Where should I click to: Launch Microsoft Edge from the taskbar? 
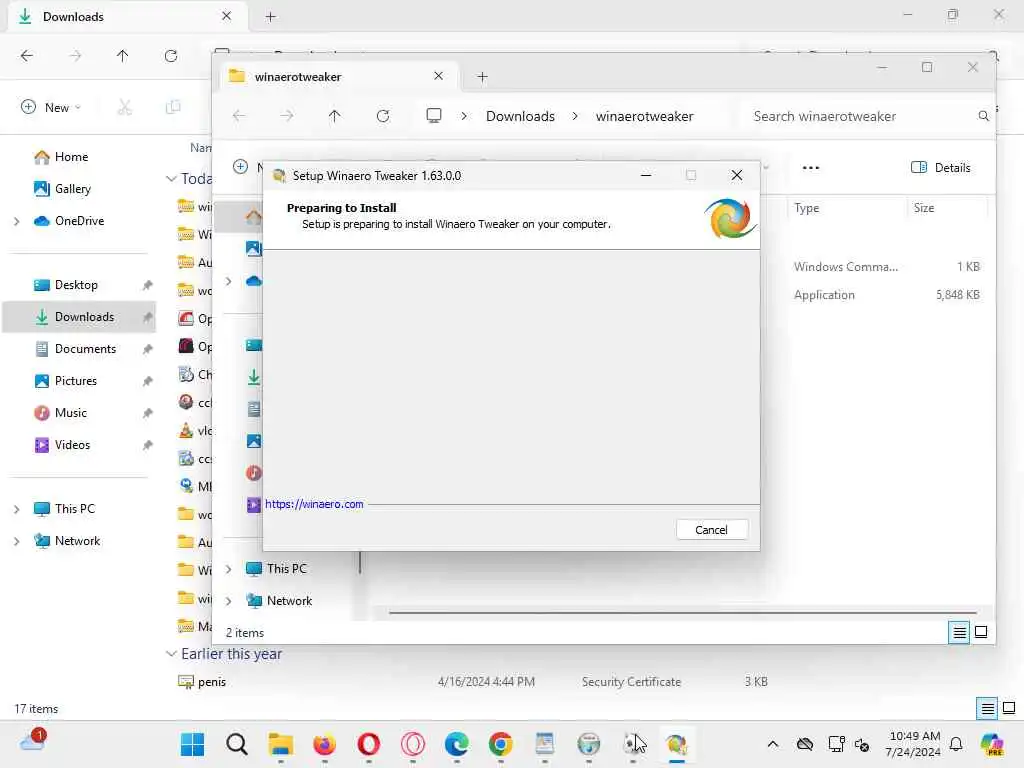(456, 744)
